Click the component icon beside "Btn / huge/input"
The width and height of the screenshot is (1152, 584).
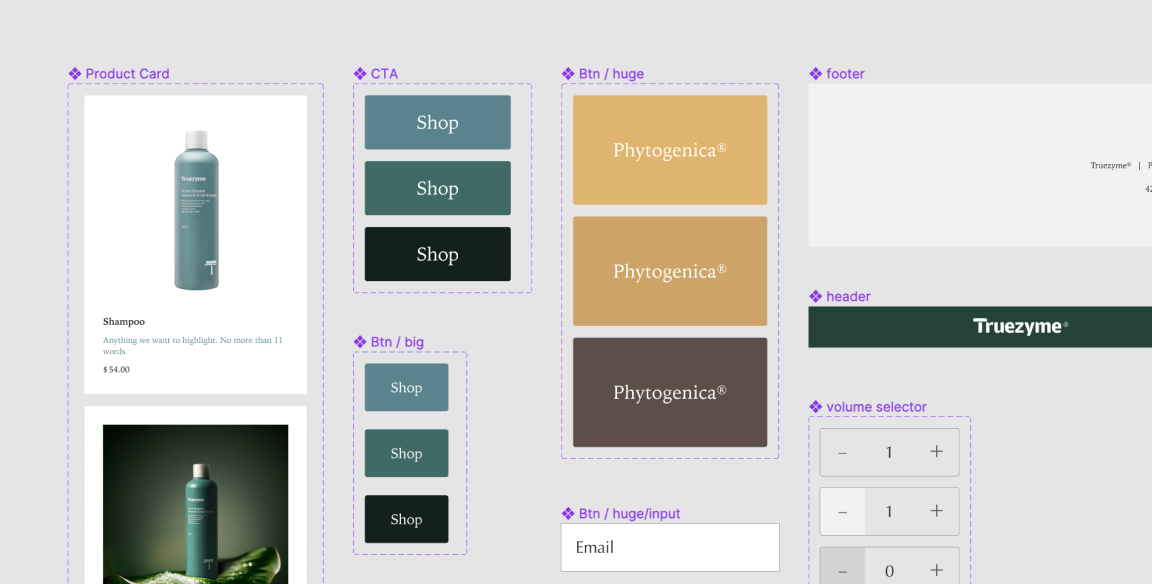[x=568, y=513]
